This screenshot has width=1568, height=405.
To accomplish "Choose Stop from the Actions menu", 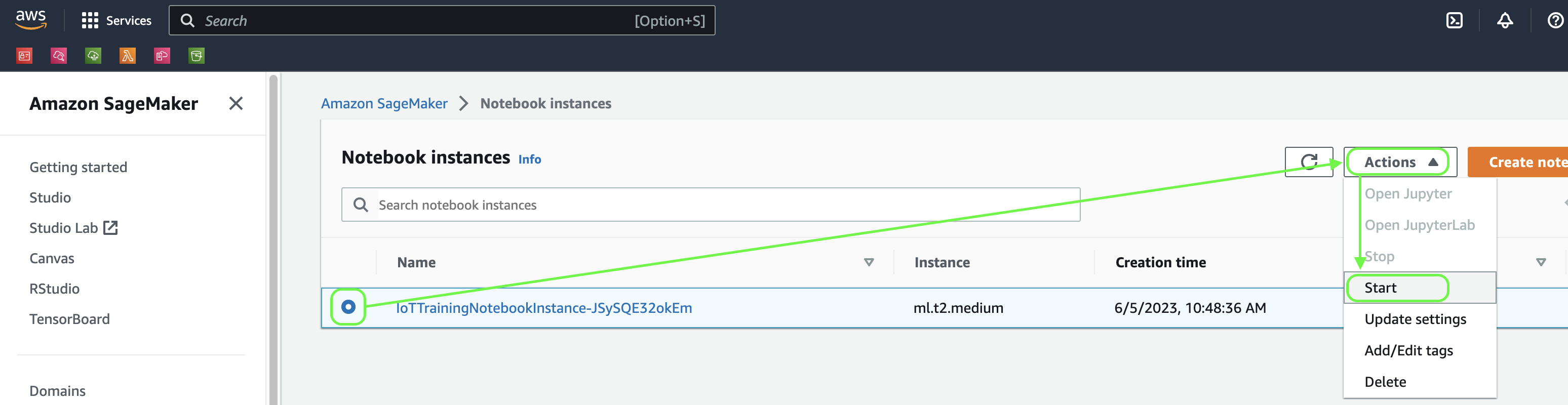I will click(x=1379, y=256).
